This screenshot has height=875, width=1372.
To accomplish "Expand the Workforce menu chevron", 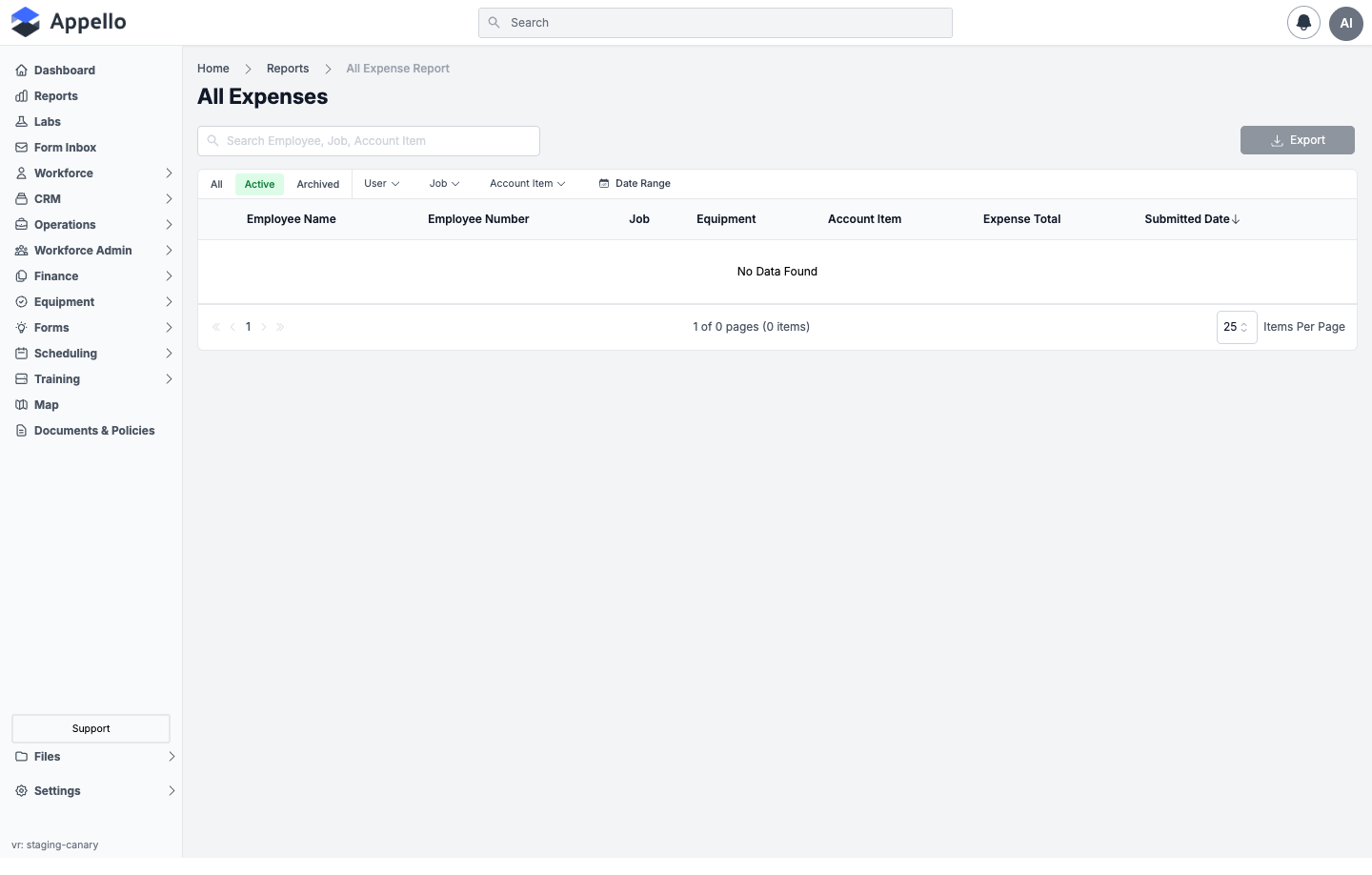I will [x=169, y=173].
